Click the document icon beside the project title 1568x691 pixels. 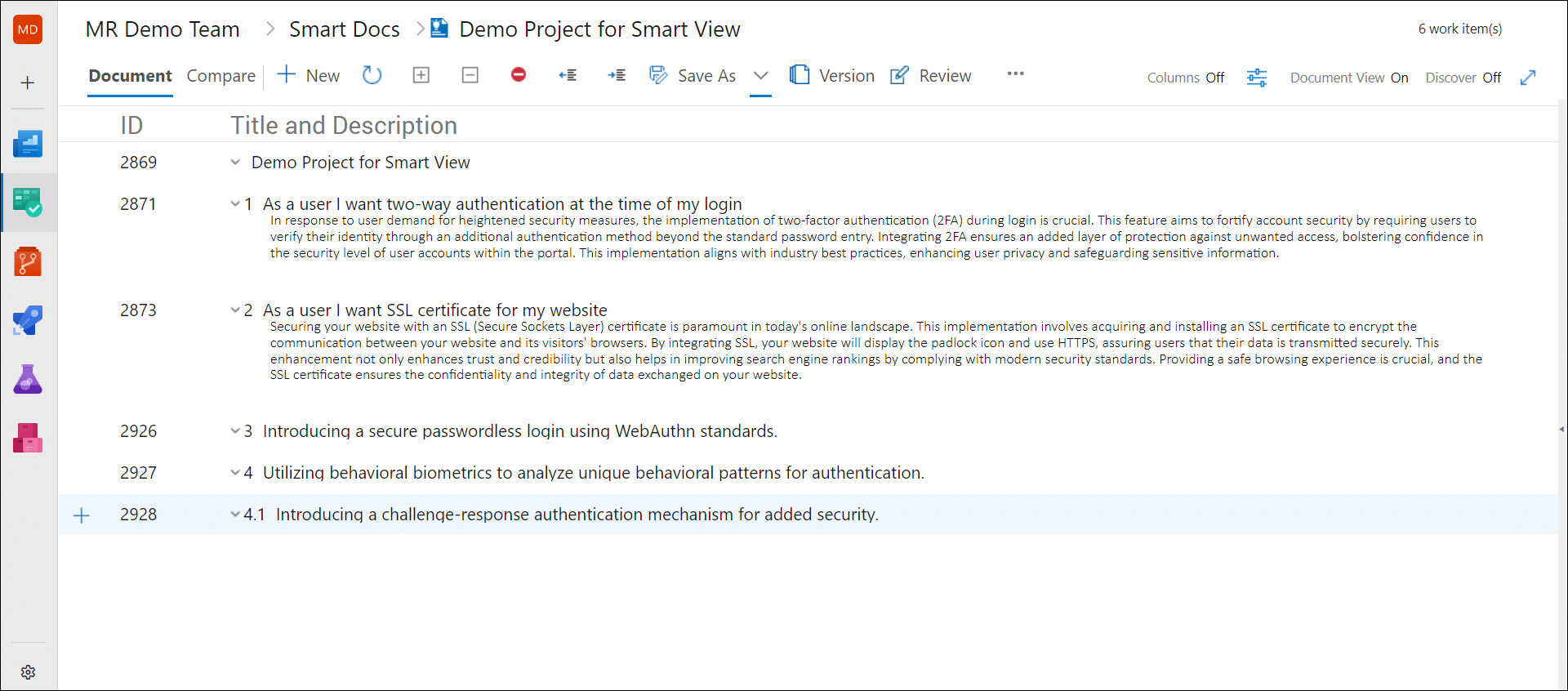(439, 29)
